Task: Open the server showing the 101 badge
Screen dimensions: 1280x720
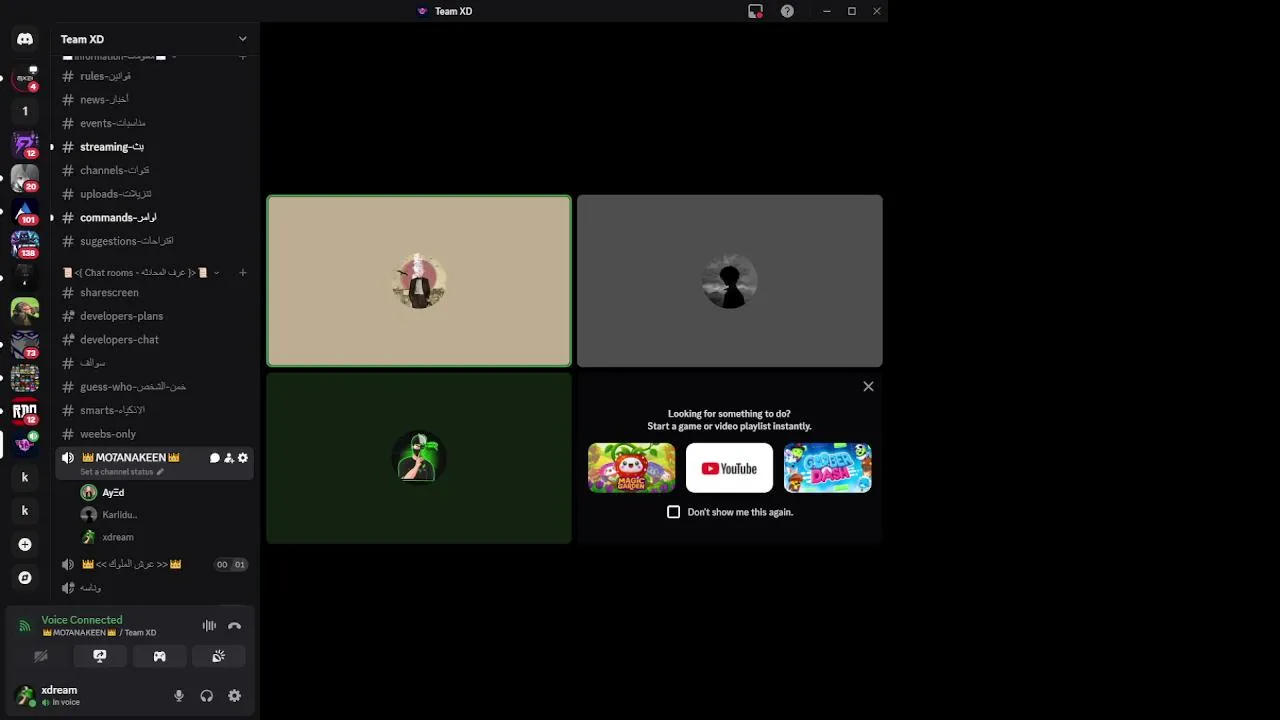Action: pyautogui.click(x=25, y=211)
